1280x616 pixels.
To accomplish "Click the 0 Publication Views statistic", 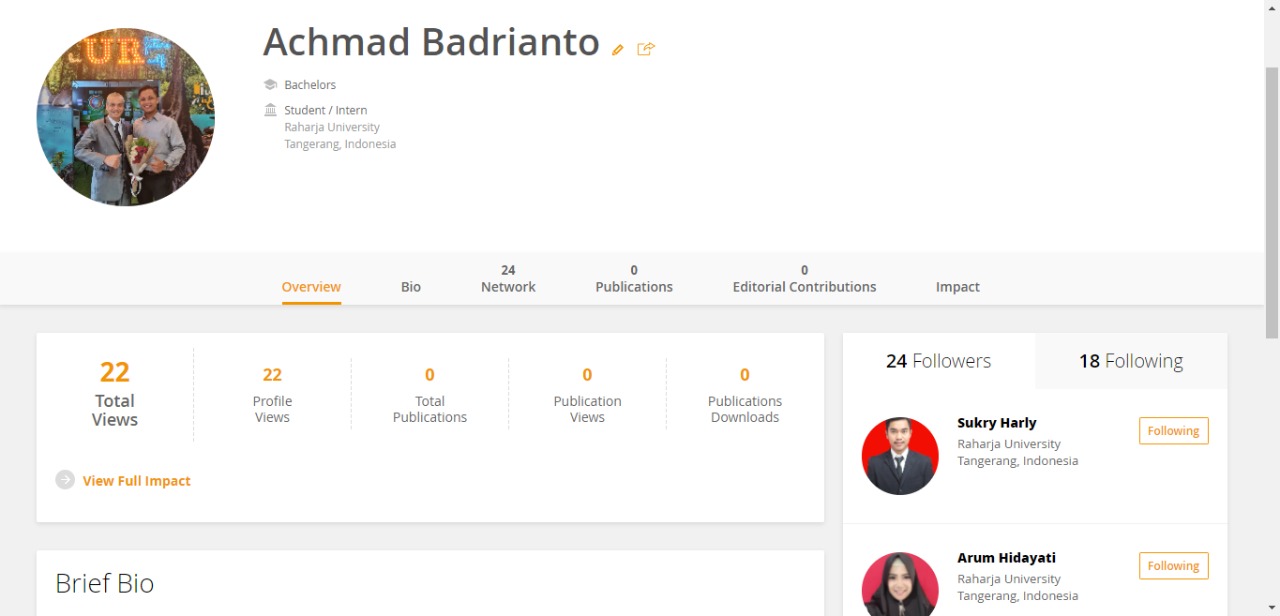I will point(587,395).
